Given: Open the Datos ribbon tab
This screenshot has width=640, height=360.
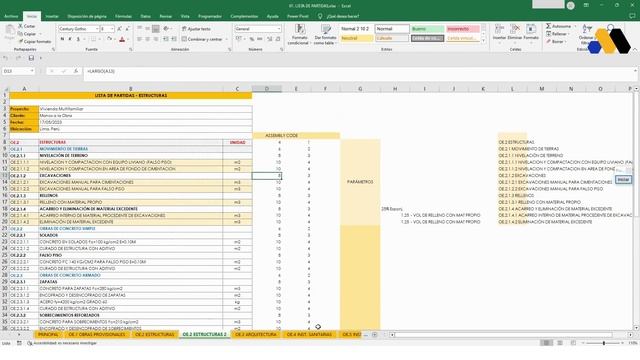Looking at the screenshot, I should pyautogui.click(x=145, y=16).
